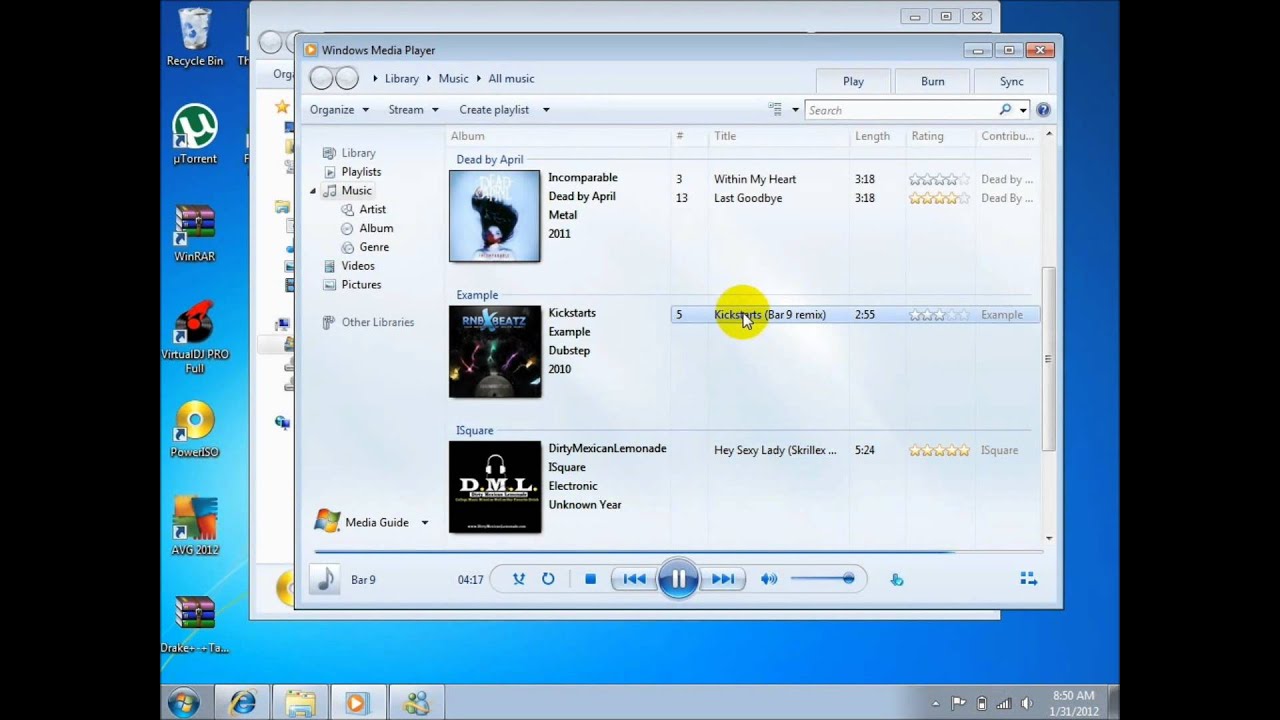This screenshot has height=720, width=1280.
Task: Sort by the Length column header
Action: 872,136
